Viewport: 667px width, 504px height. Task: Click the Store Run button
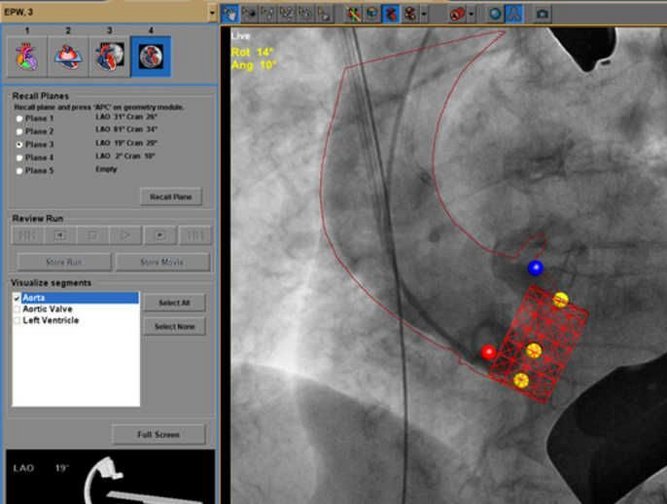(x=64, y=262)
